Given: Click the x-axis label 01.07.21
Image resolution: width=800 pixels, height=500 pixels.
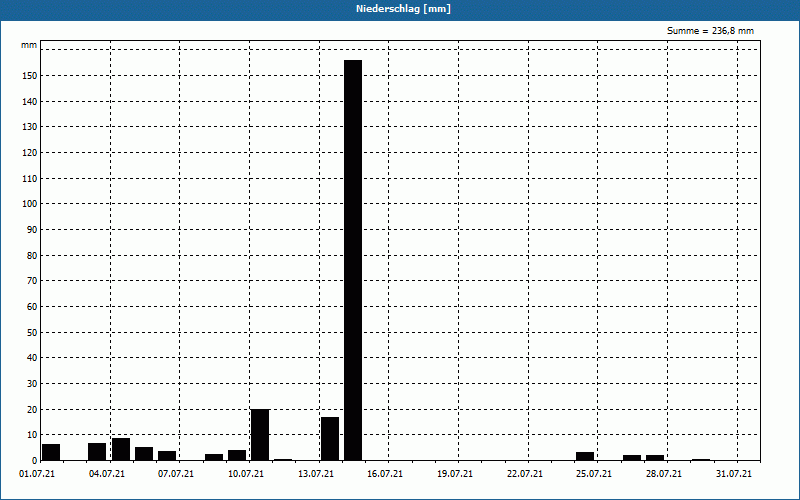Looking at the screenshot, I should click(x=37, y=474).
